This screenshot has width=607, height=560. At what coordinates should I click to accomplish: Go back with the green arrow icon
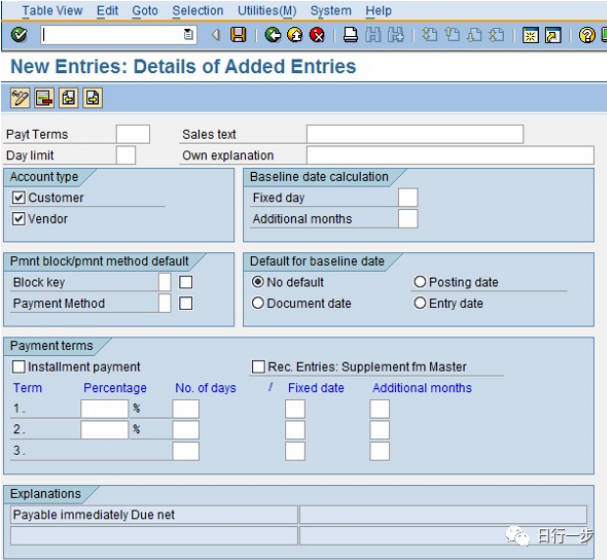(x=273, y=35)
